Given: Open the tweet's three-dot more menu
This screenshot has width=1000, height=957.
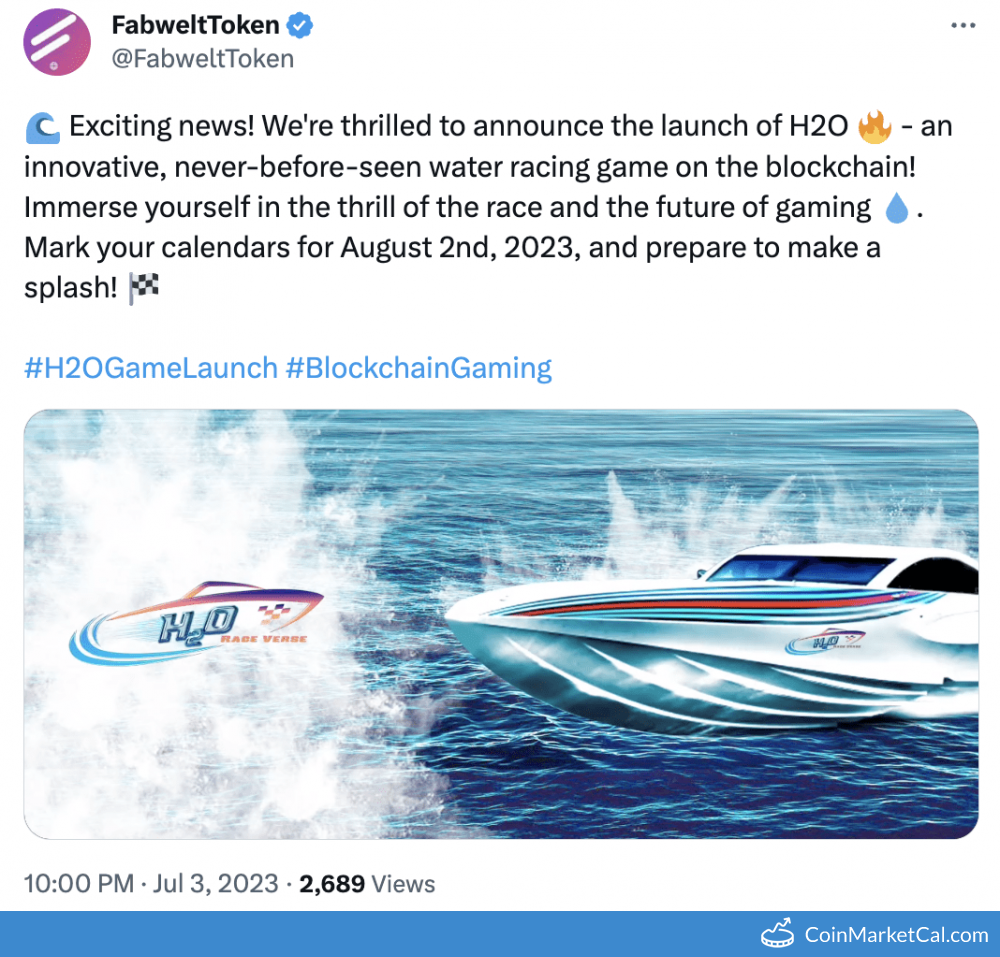Looking at the screenshot, I should click(961, 26).
